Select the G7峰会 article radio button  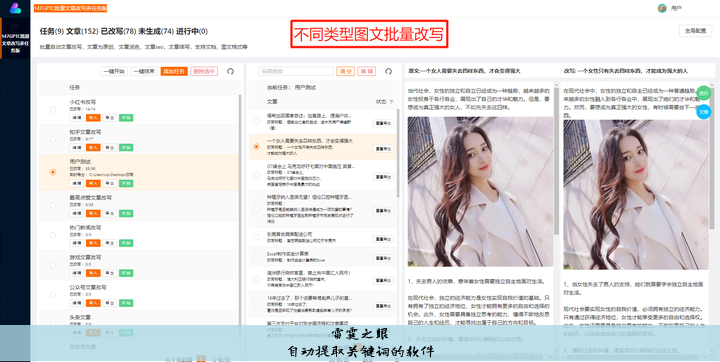pyautogui.click(x=256, y=175)
